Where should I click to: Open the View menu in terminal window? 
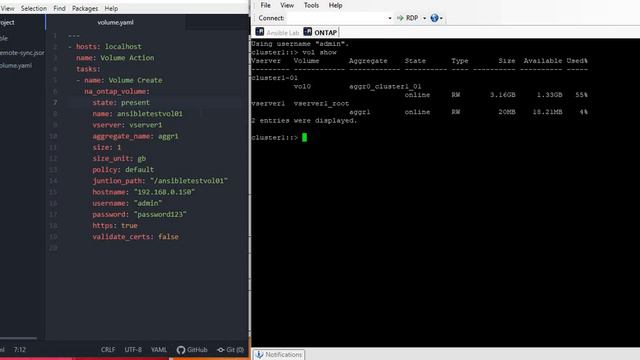coord(287,5)
